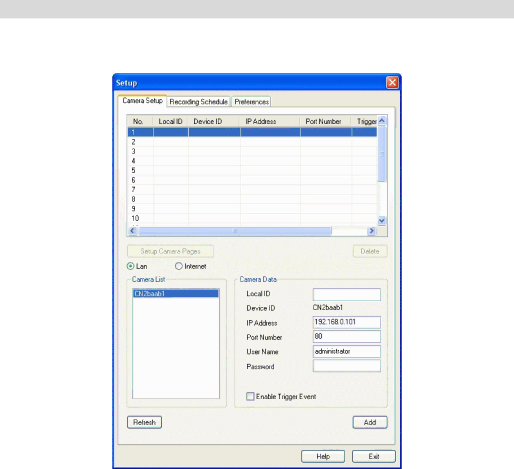Select the Camera Setup tab
Screen dimensions: 514x469
pos(142,101)
